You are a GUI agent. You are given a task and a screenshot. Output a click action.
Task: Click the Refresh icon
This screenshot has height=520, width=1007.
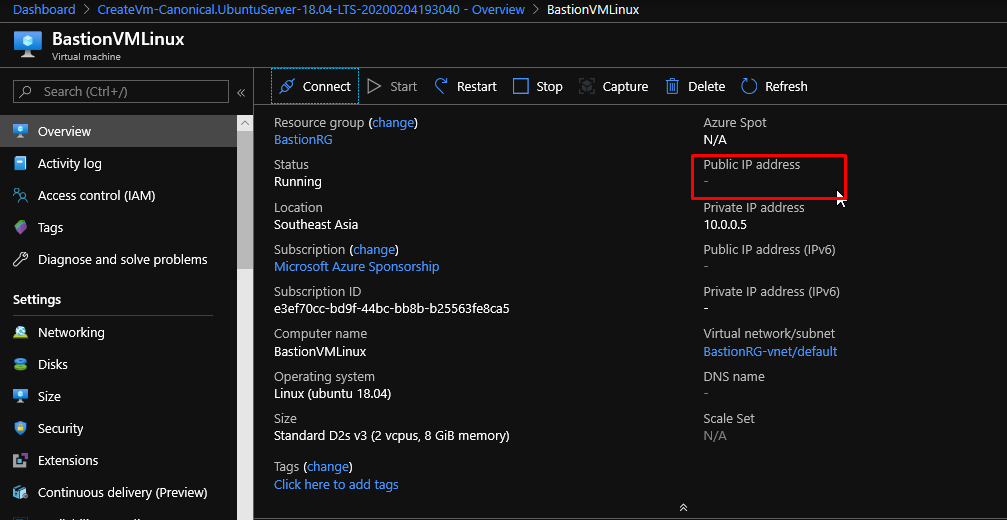tap(749, 86)
